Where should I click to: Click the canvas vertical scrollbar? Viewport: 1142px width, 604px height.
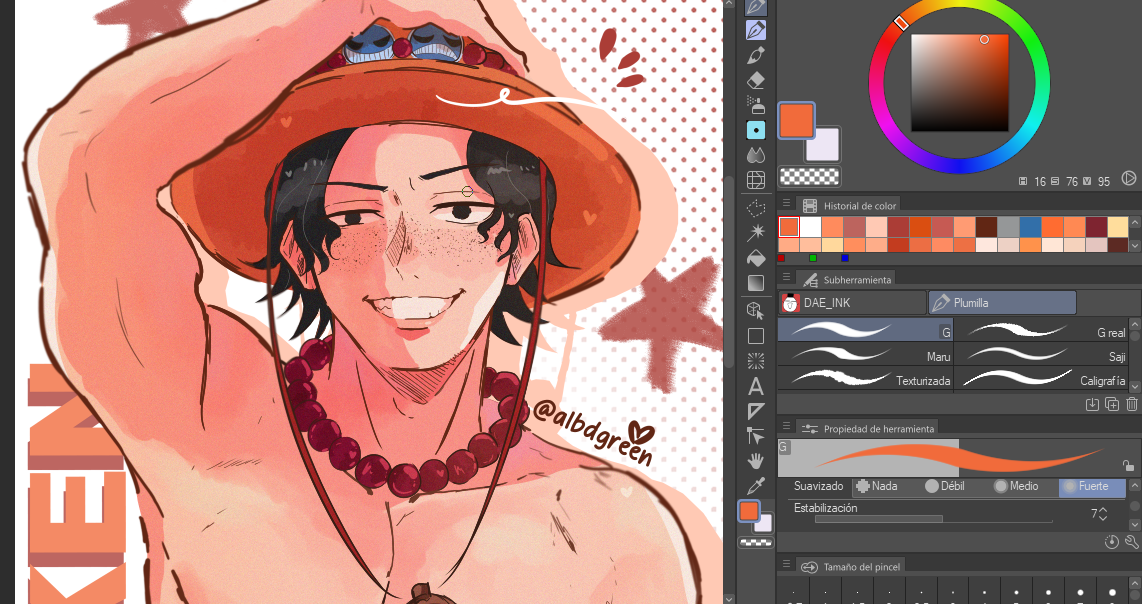point(728,270)
